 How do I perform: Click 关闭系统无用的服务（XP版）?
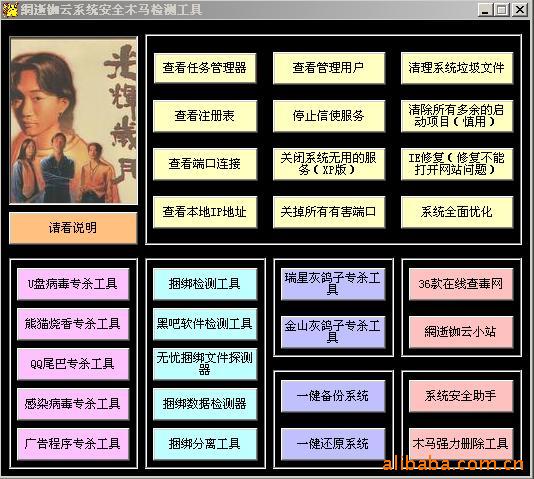point(329,164)
